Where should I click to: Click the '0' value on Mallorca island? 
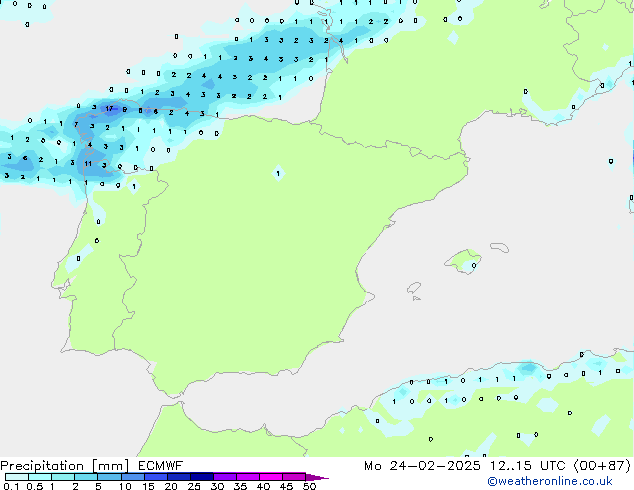pos(474,266)
